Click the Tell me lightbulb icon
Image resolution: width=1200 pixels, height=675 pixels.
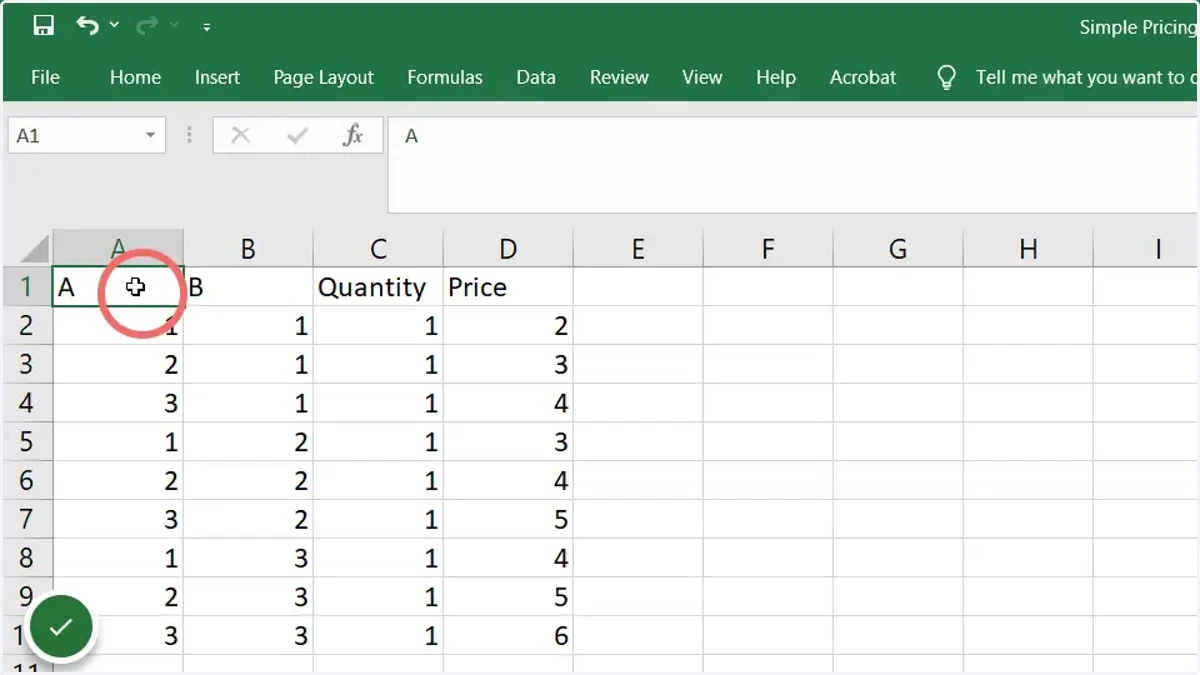tap(946, 78)
